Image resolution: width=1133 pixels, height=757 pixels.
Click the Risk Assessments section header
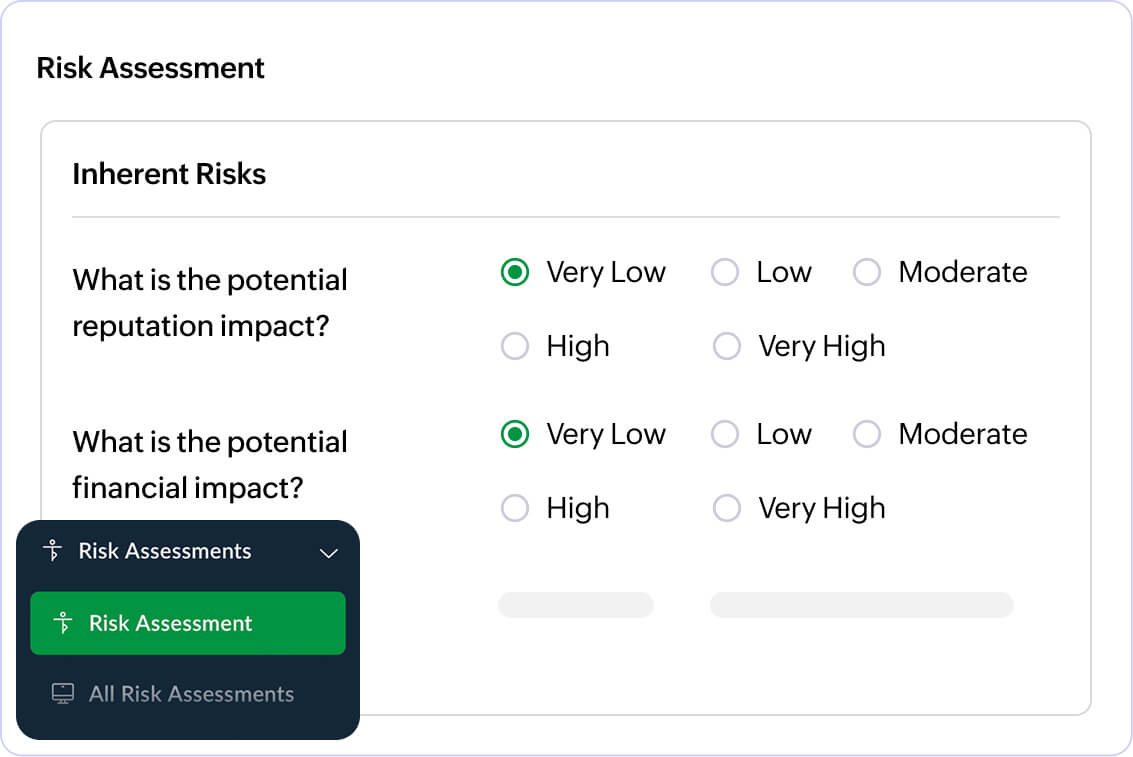coord(165,551)
